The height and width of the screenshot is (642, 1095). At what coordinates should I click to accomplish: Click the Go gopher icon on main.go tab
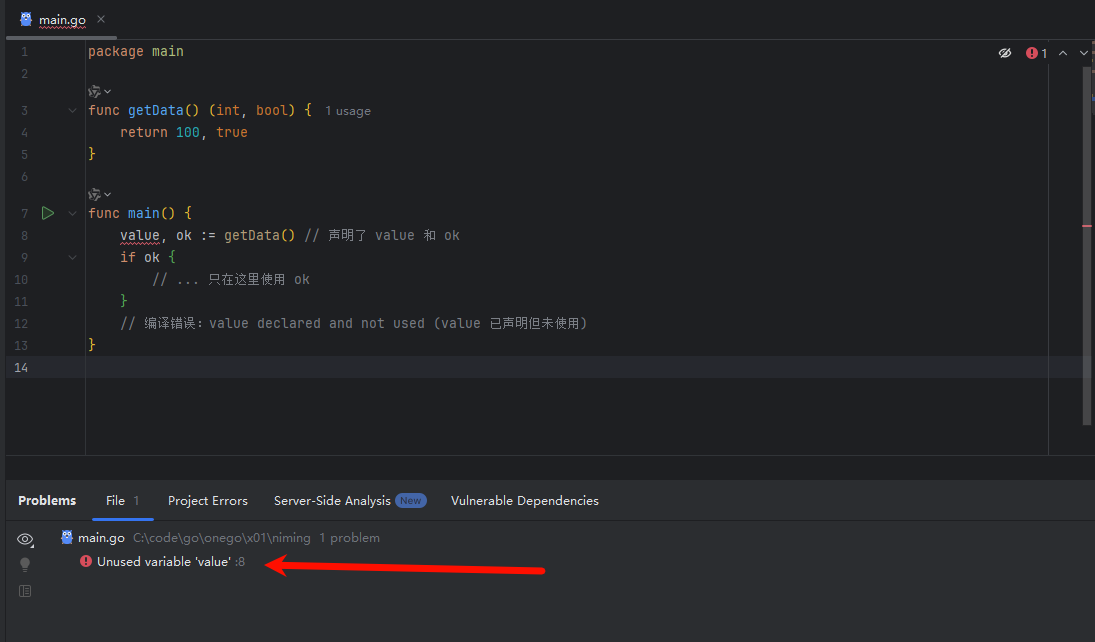(26, 20)
